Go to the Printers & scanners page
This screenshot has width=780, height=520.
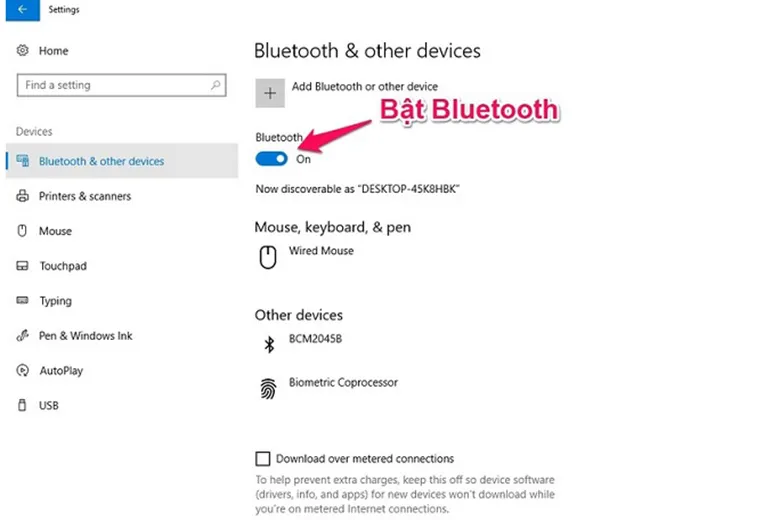(x=85, y=196)
